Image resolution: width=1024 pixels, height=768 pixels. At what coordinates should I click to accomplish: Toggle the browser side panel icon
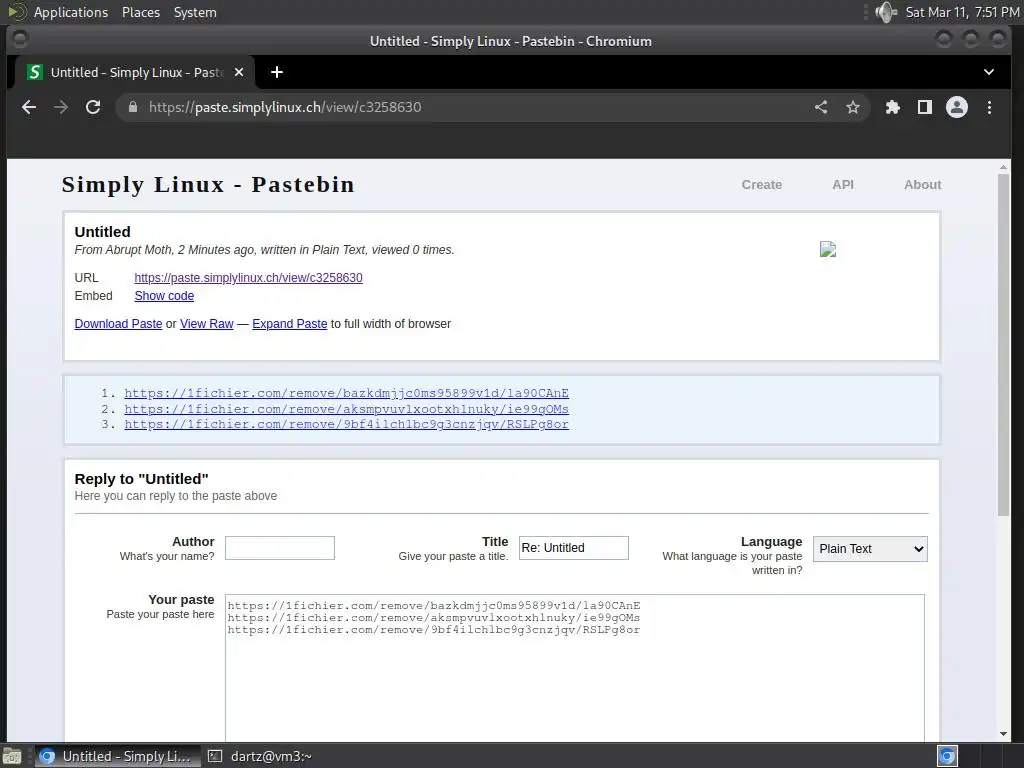tap(925, 107)
